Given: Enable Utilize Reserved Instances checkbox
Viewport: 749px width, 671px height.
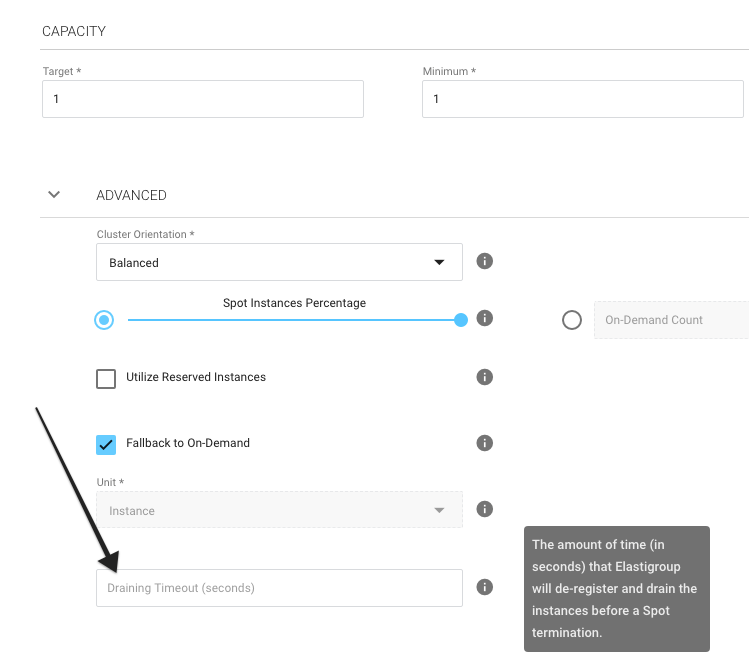Looking at the screenshot, I should (106, 378).
